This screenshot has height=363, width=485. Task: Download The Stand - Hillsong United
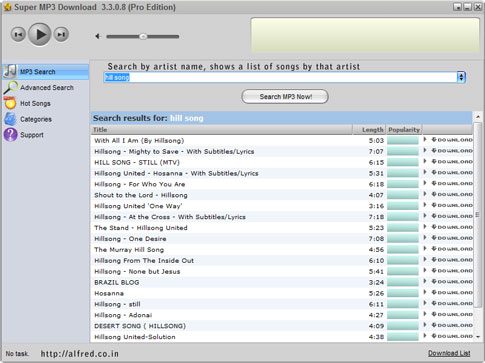452,227
